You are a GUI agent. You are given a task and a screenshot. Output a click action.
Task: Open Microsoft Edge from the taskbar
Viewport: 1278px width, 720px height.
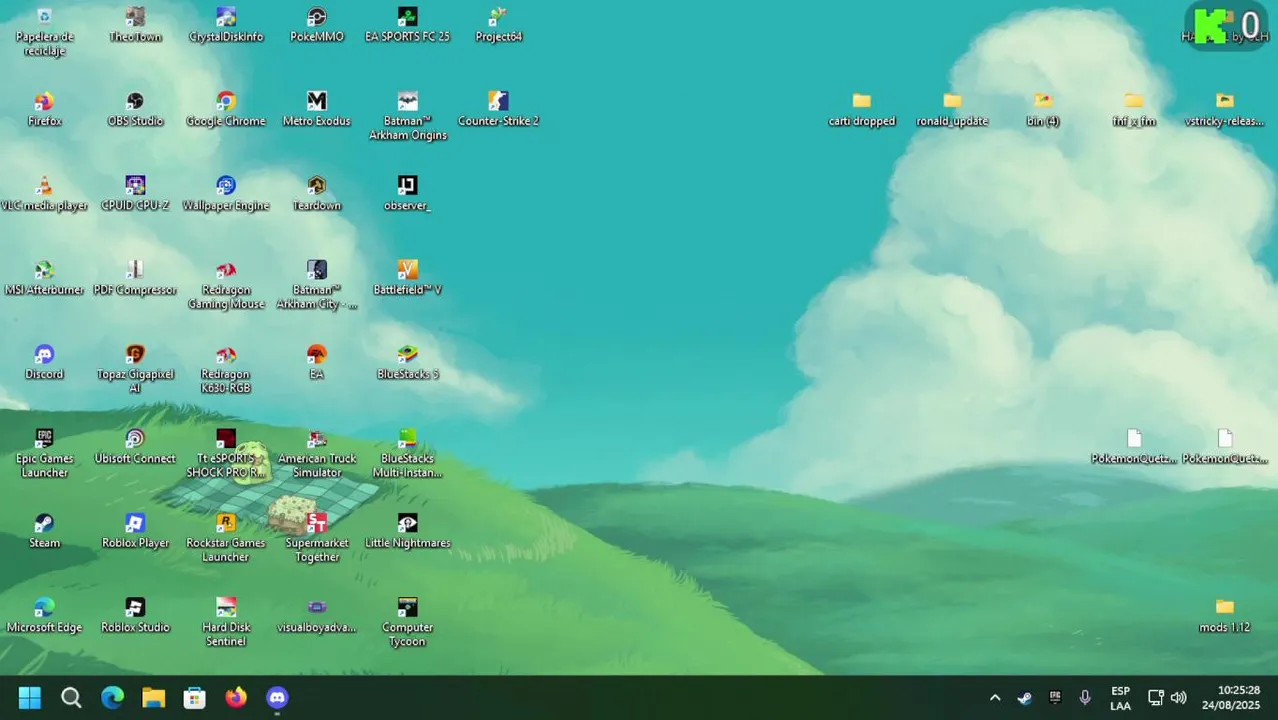pos(112,698)
